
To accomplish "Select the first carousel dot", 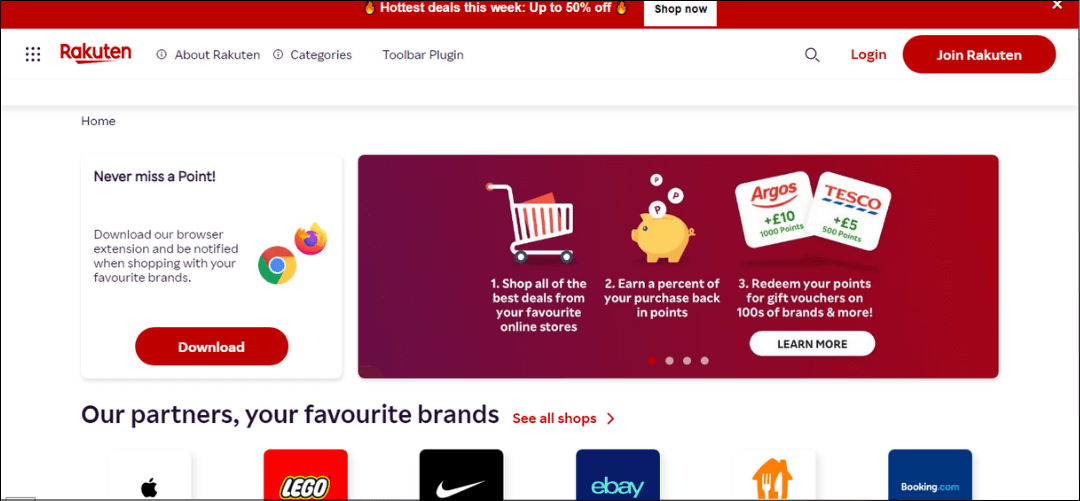I will click(x=652, y=360).
